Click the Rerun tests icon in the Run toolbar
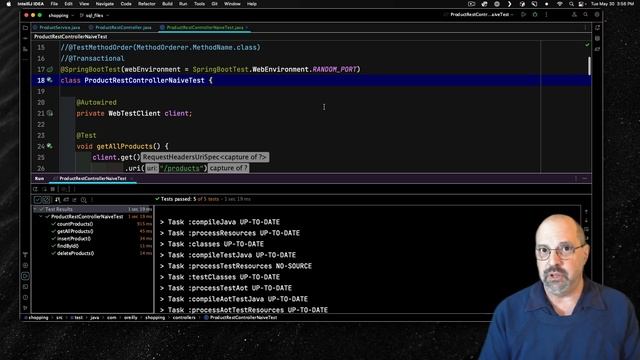Viewport: 640px width, 360px height. click(36, 189)
